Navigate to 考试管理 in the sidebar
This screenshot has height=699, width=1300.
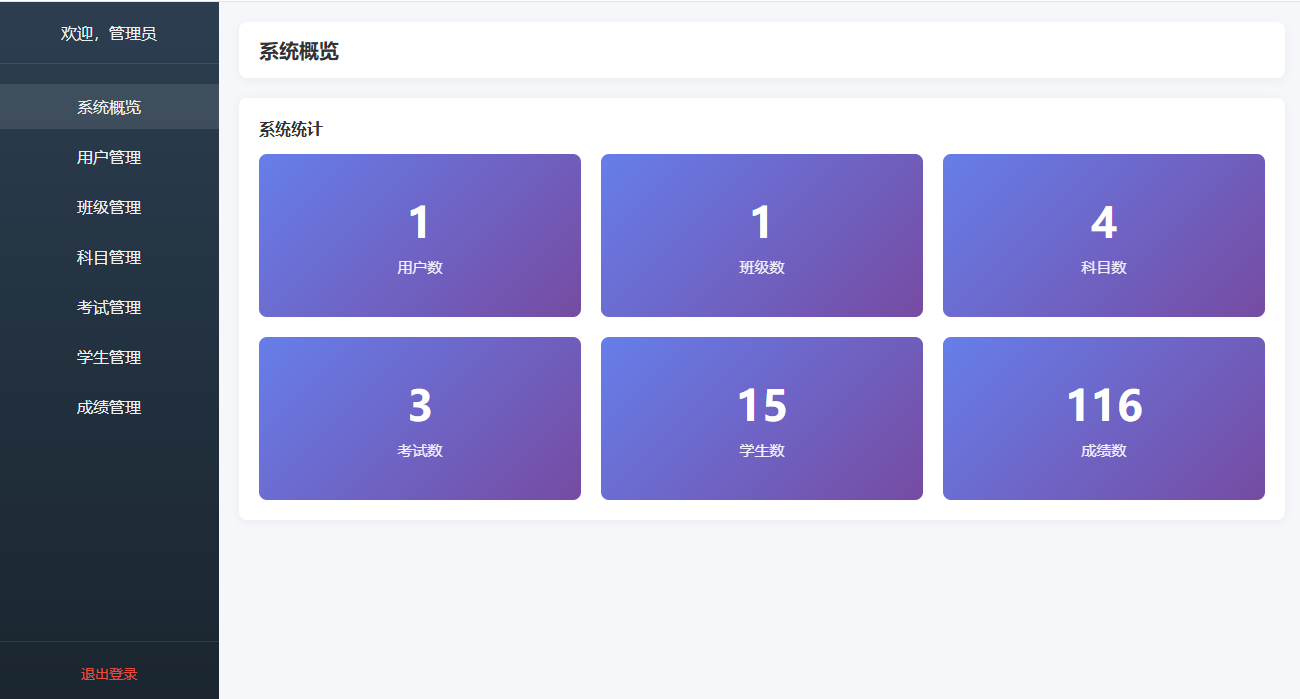coord(109,307)
